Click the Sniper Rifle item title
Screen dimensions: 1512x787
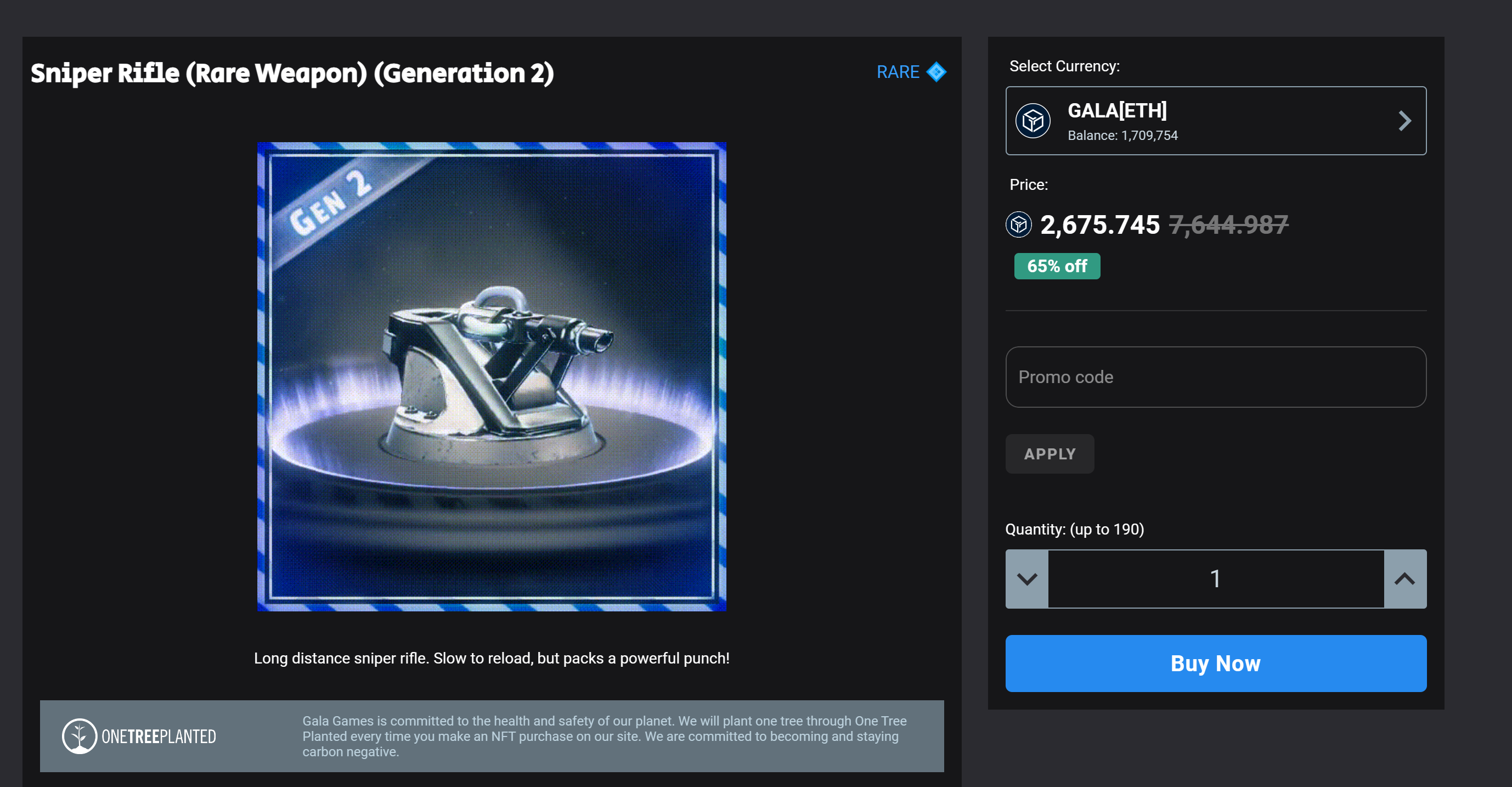[x=292, y=74]
